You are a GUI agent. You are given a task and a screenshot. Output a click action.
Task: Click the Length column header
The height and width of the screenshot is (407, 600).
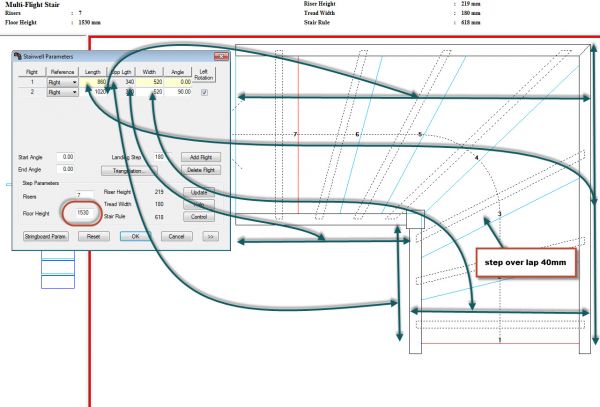tap(93, 72)
